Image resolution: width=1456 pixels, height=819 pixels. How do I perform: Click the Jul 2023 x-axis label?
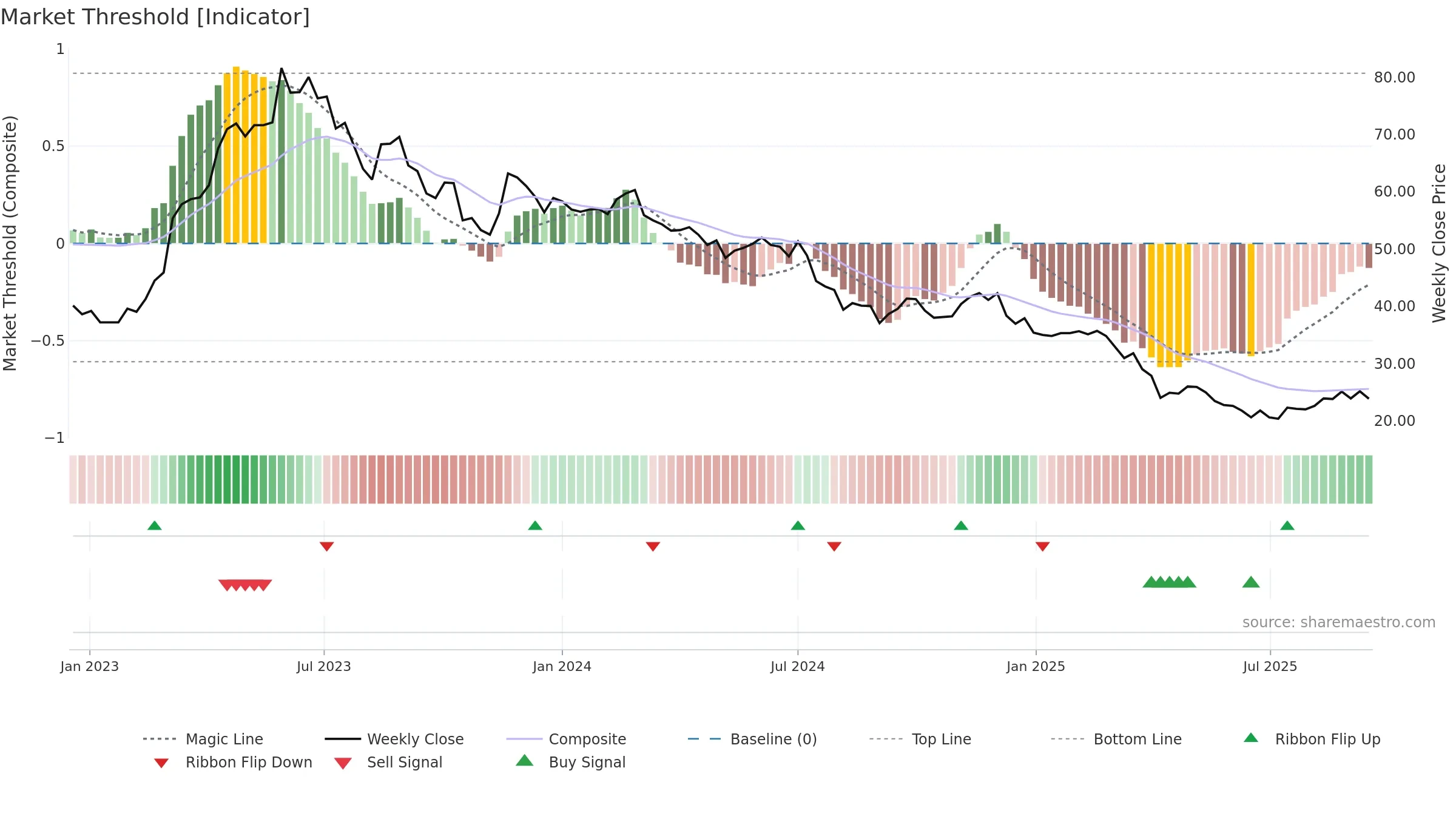324,666
